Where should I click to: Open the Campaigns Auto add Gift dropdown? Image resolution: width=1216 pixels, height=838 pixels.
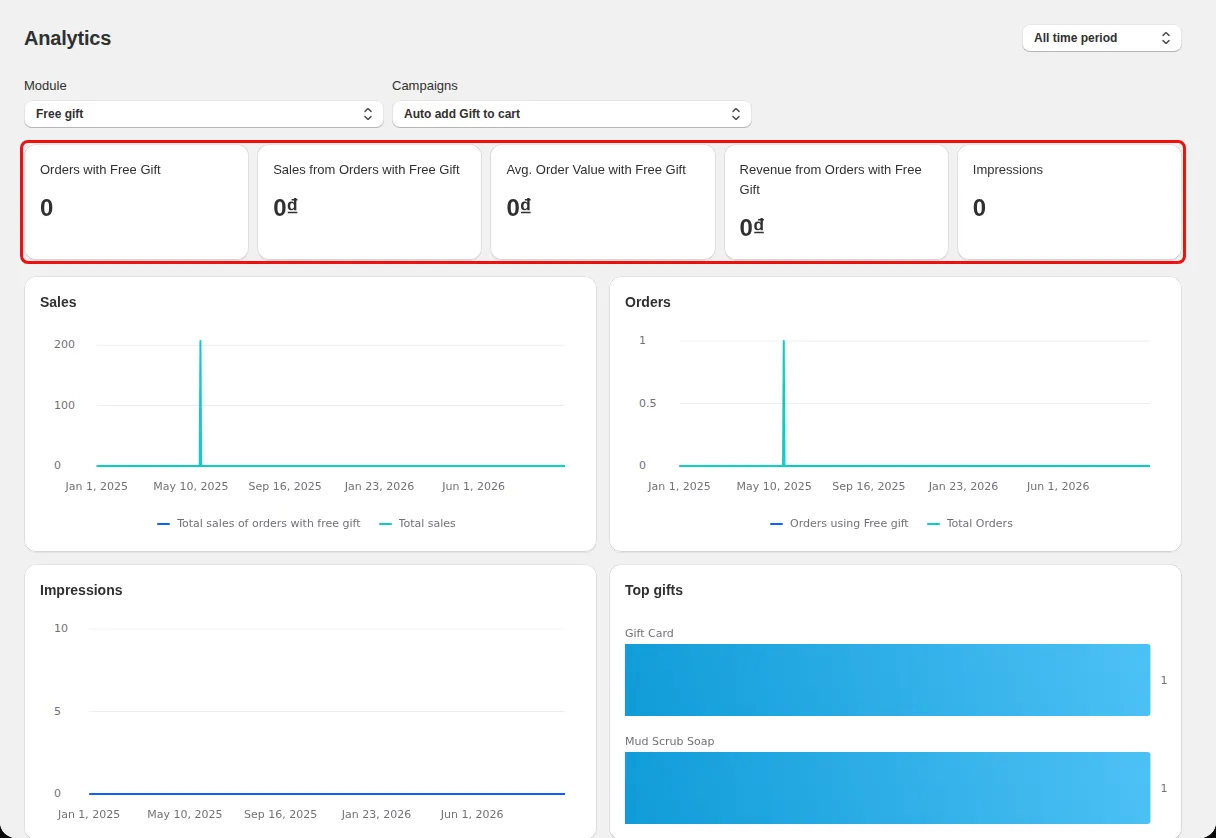571,114
